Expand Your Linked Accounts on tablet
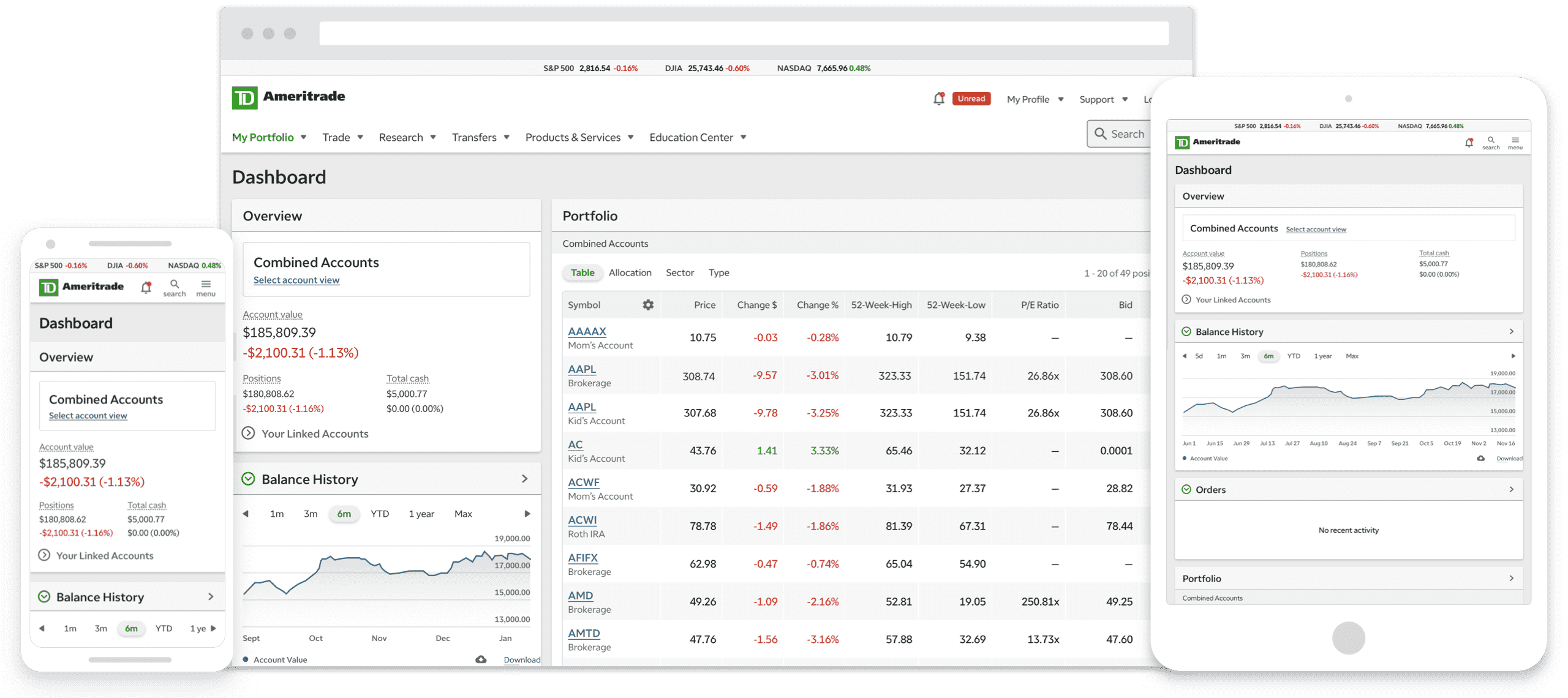This screenshot has width=1568, height=698. tap(1226, 299)
